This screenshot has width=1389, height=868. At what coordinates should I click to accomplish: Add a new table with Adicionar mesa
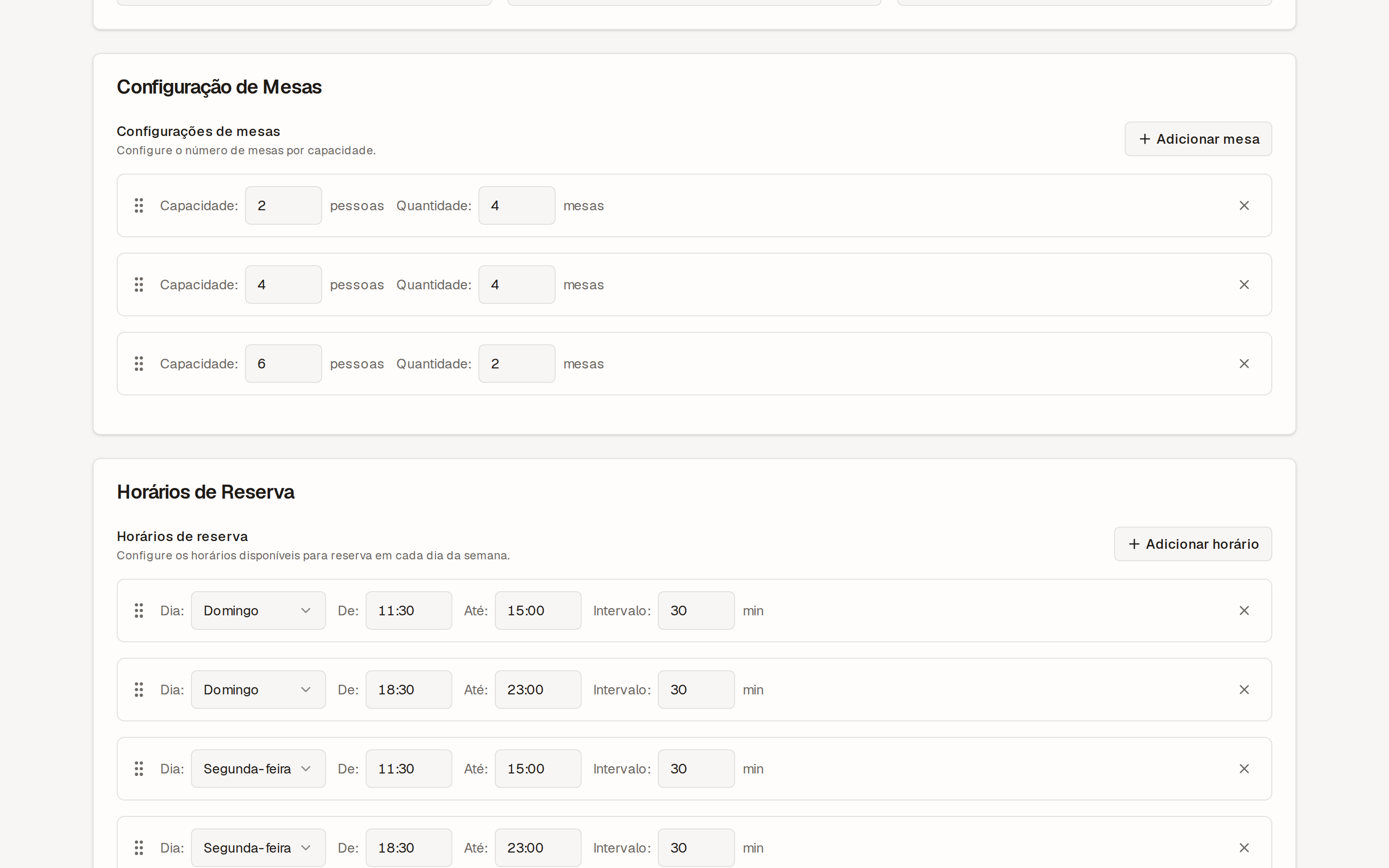point(1198,139)
